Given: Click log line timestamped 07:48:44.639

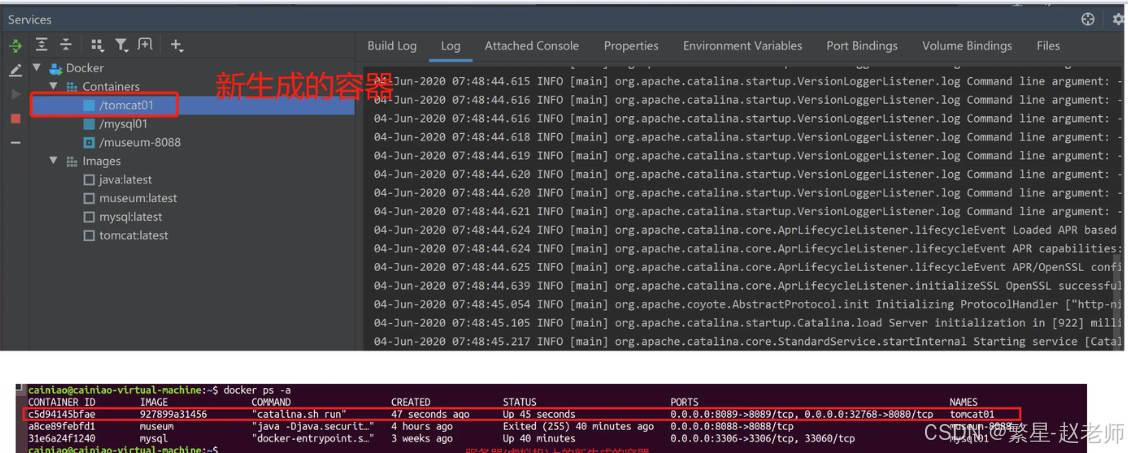Looking at the screenshot, I should (748, 285).
